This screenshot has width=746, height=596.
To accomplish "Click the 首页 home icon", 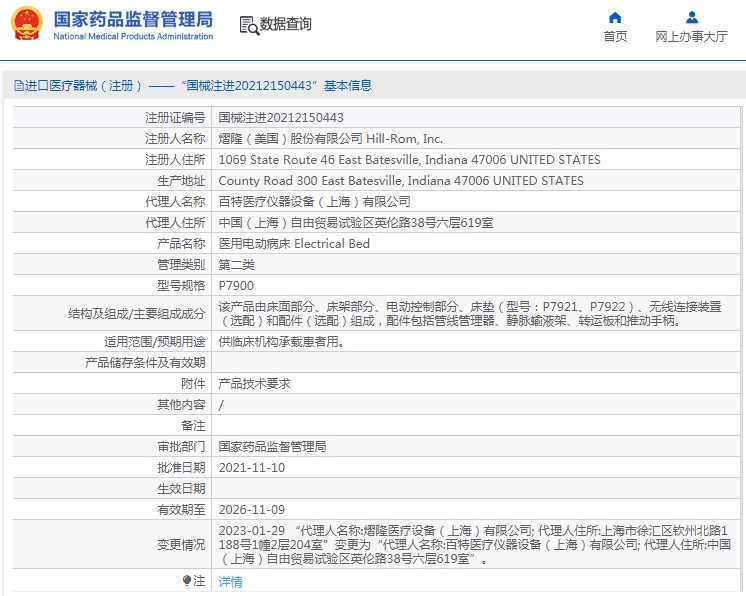I will (x=615, y=18).
